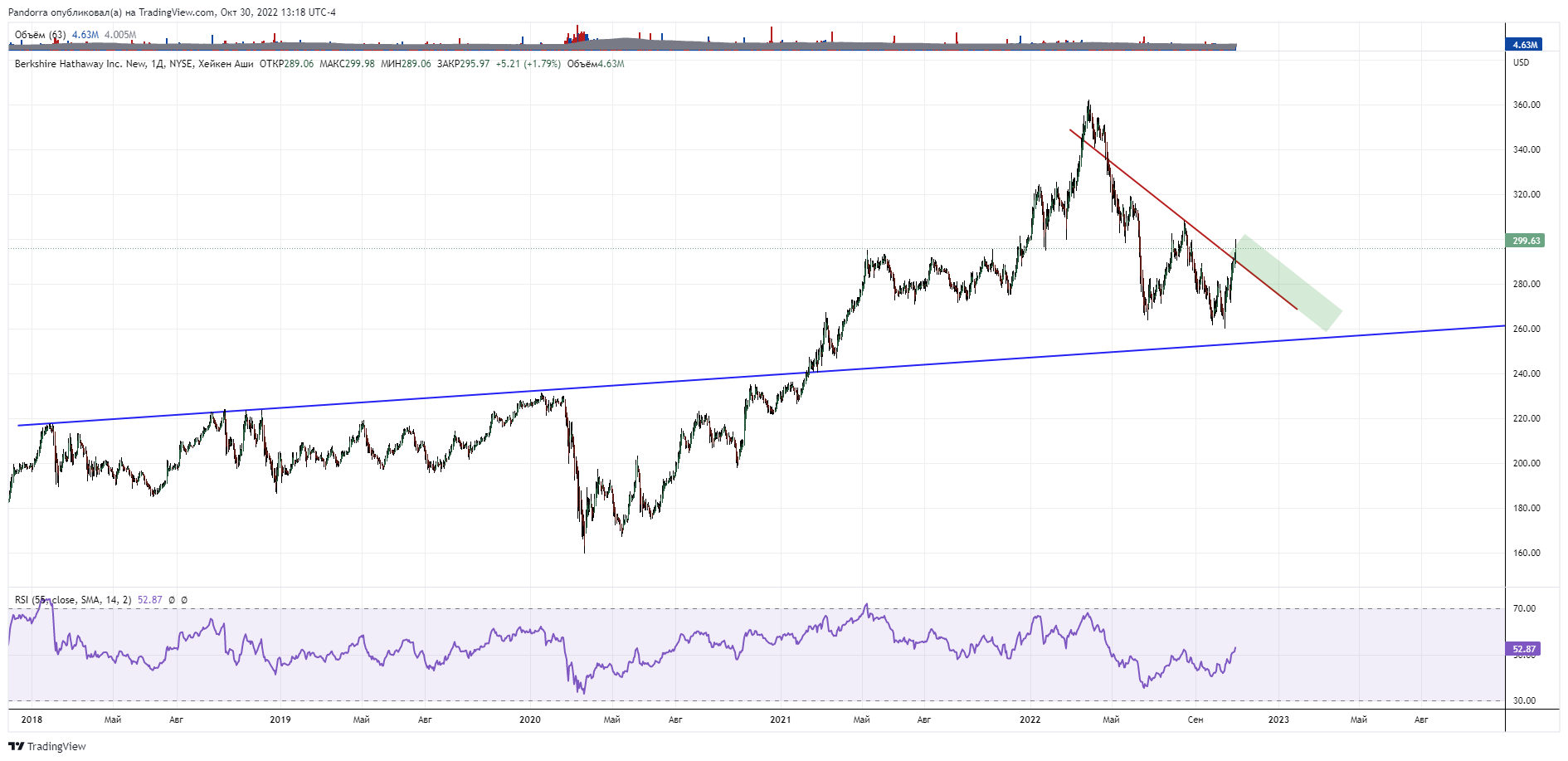This screenshot has height=761, width=1568.
Task: Select the МИН289.06 low value
Action: (x=406, y=64)
